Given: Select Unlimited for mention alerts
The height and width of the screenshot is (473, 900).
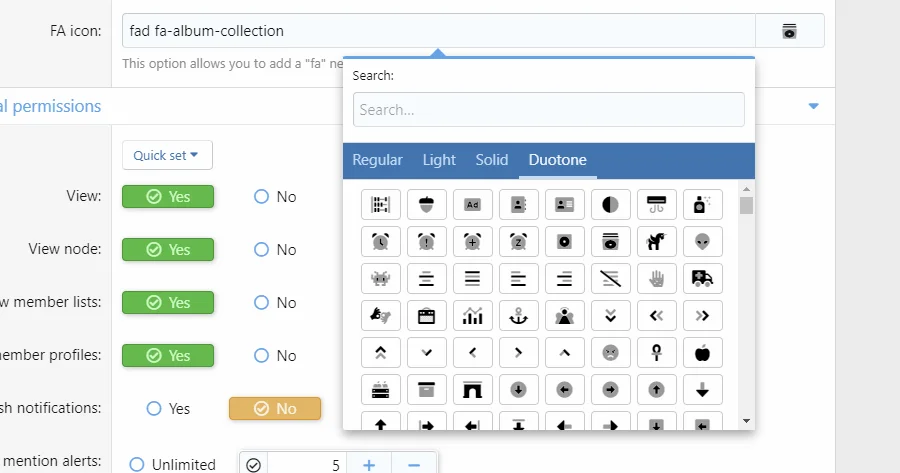Looking at the screenshot, I should click(x=137, y=464).
